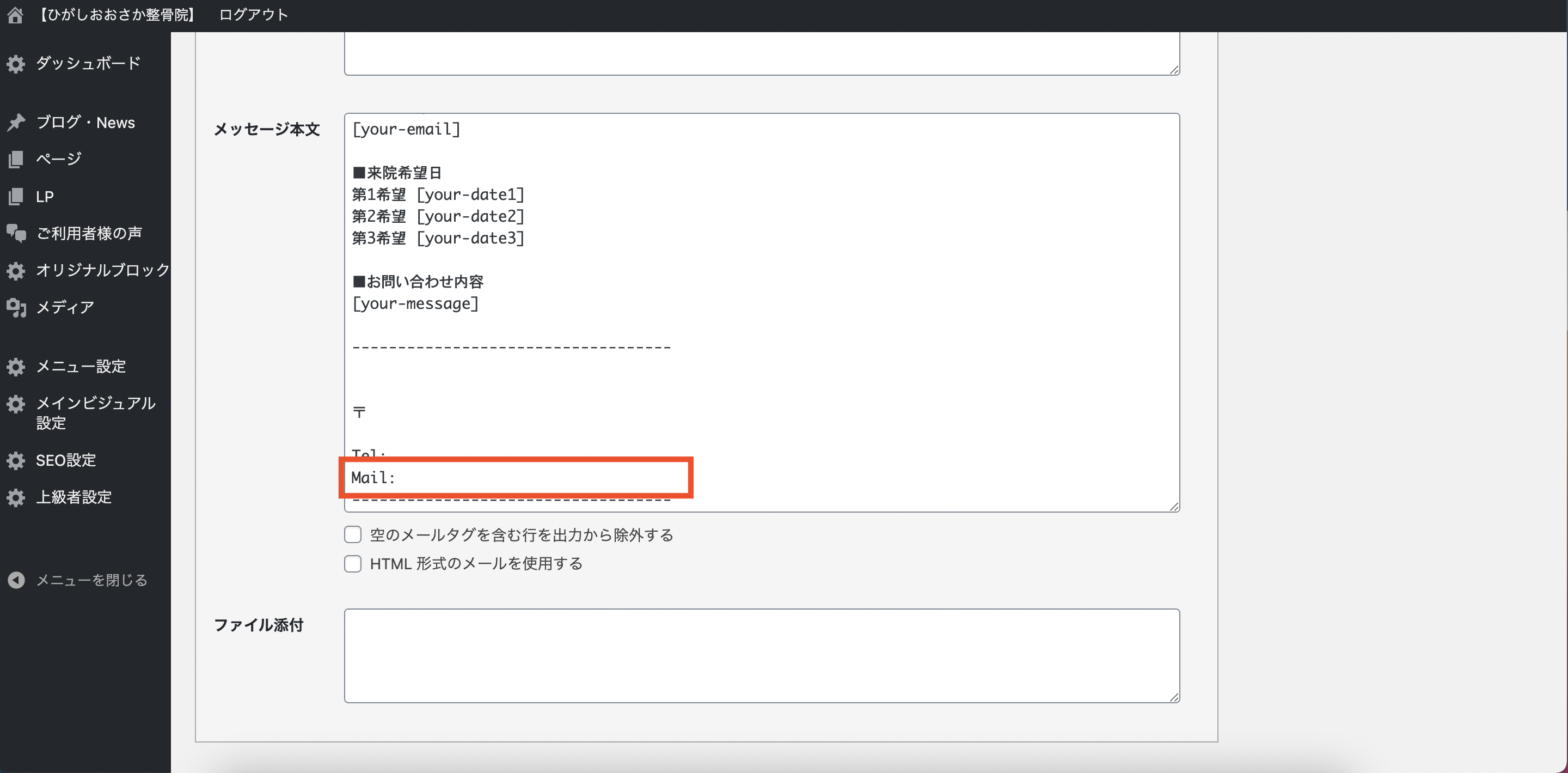
Task: Open 上級者設定 menu item
Action: click(x=73, y=497)
